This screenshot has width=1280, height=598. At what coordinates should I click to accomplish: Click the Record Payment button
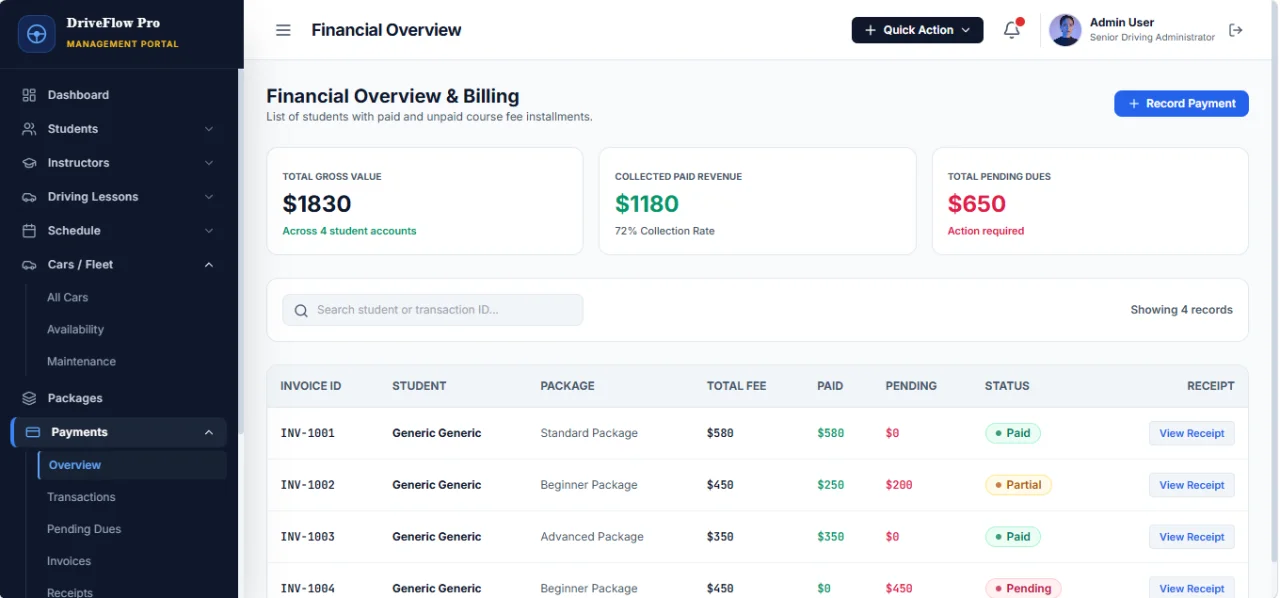pos(1181,104)
